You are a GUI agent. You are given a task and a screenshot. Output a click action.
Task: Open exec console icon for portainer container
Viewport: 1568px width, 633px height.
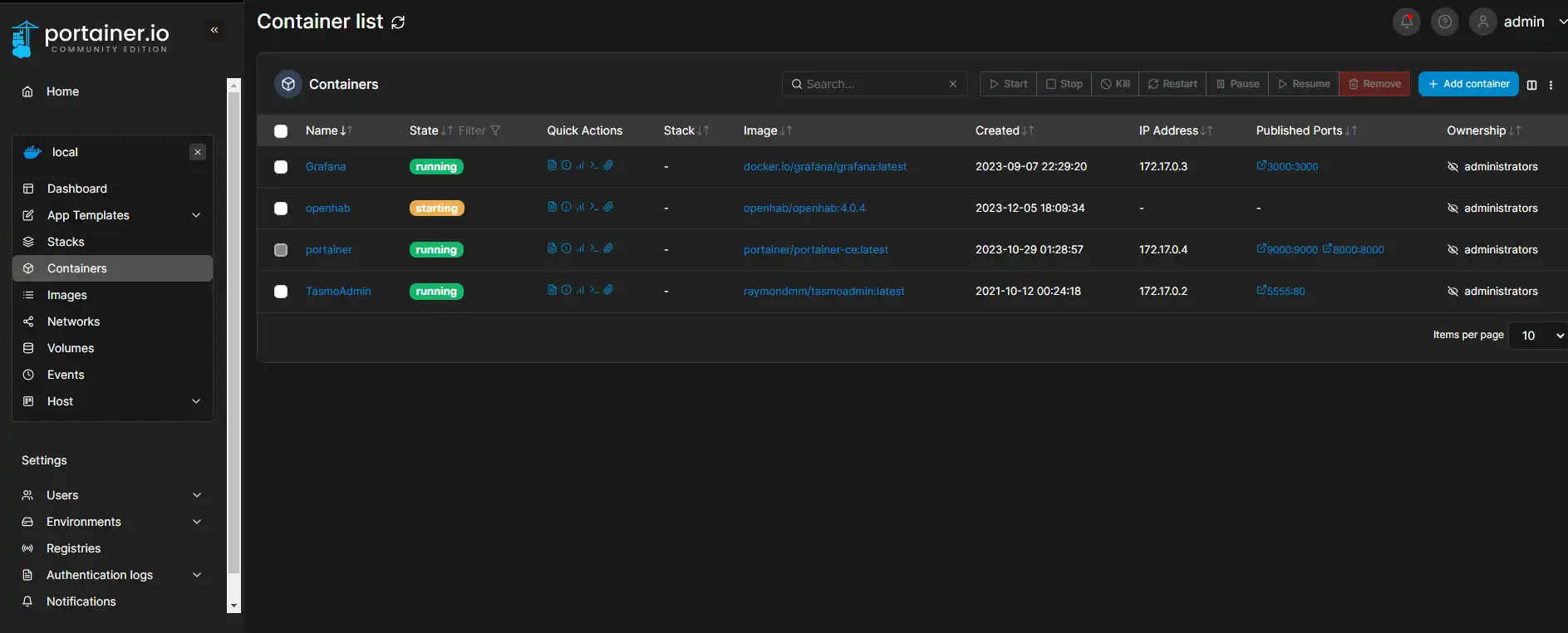click(x=594, y=248)
